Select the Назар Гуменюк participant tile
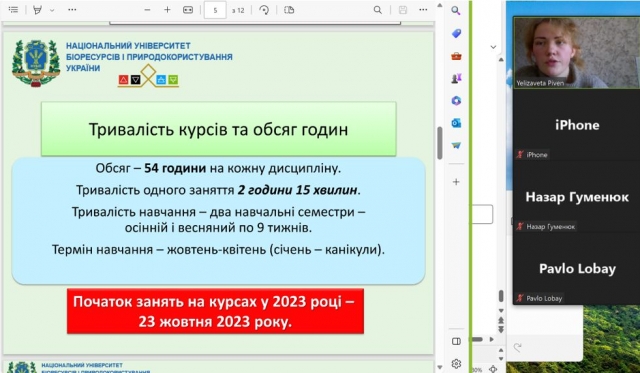640x373 pixels. [576, 197]
